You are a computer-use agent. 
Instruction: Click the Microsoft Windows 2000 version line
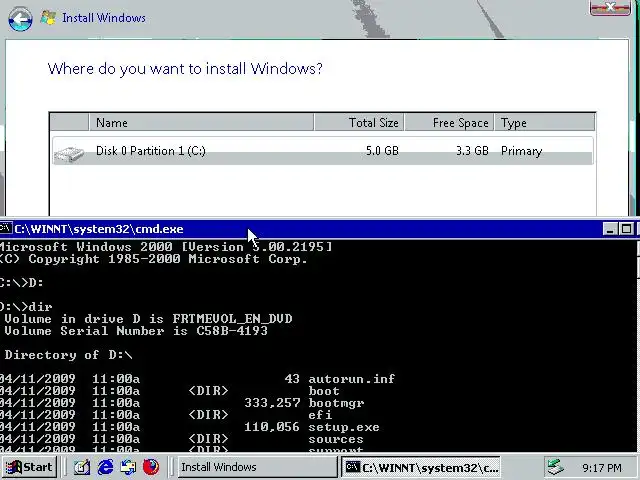(x=166, y=247)
